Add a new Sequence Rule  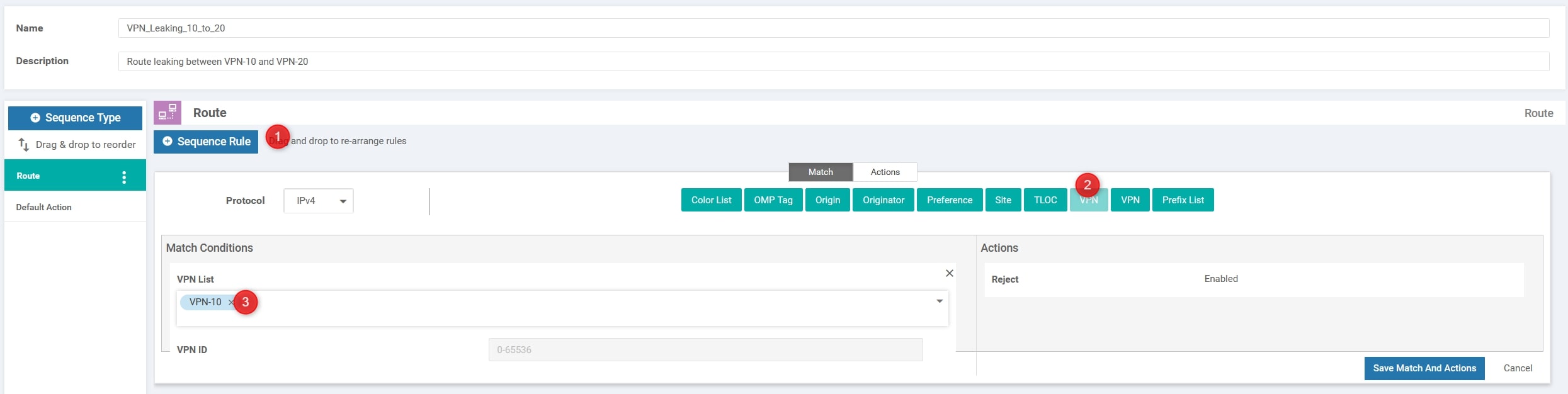tap(206, 142)
